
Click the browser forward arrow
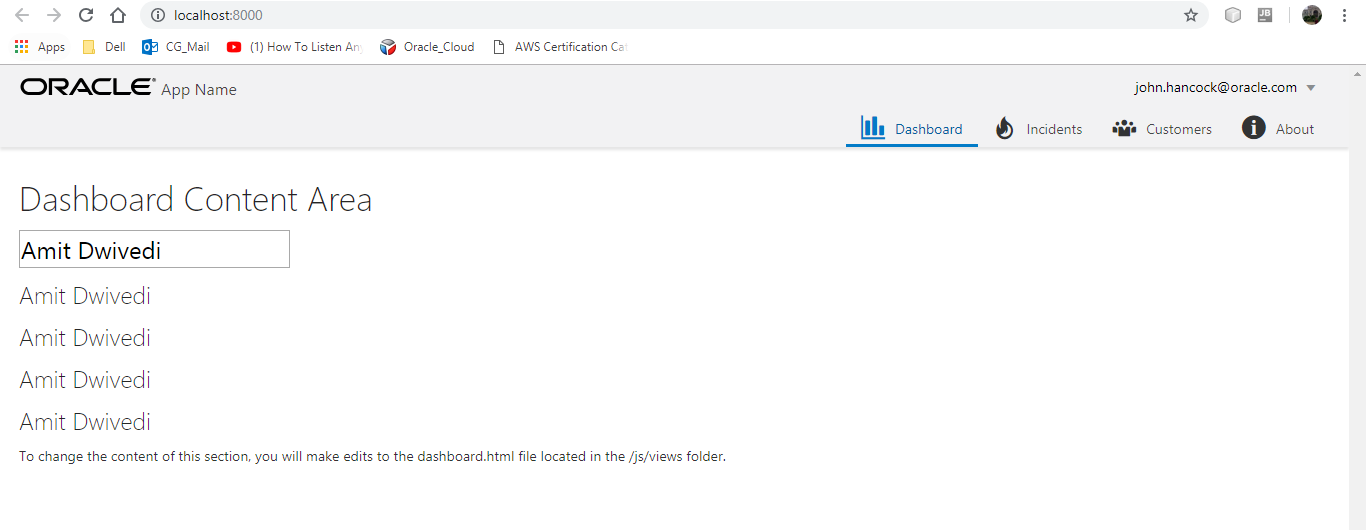pyautogui.click(x=54, y=15)
